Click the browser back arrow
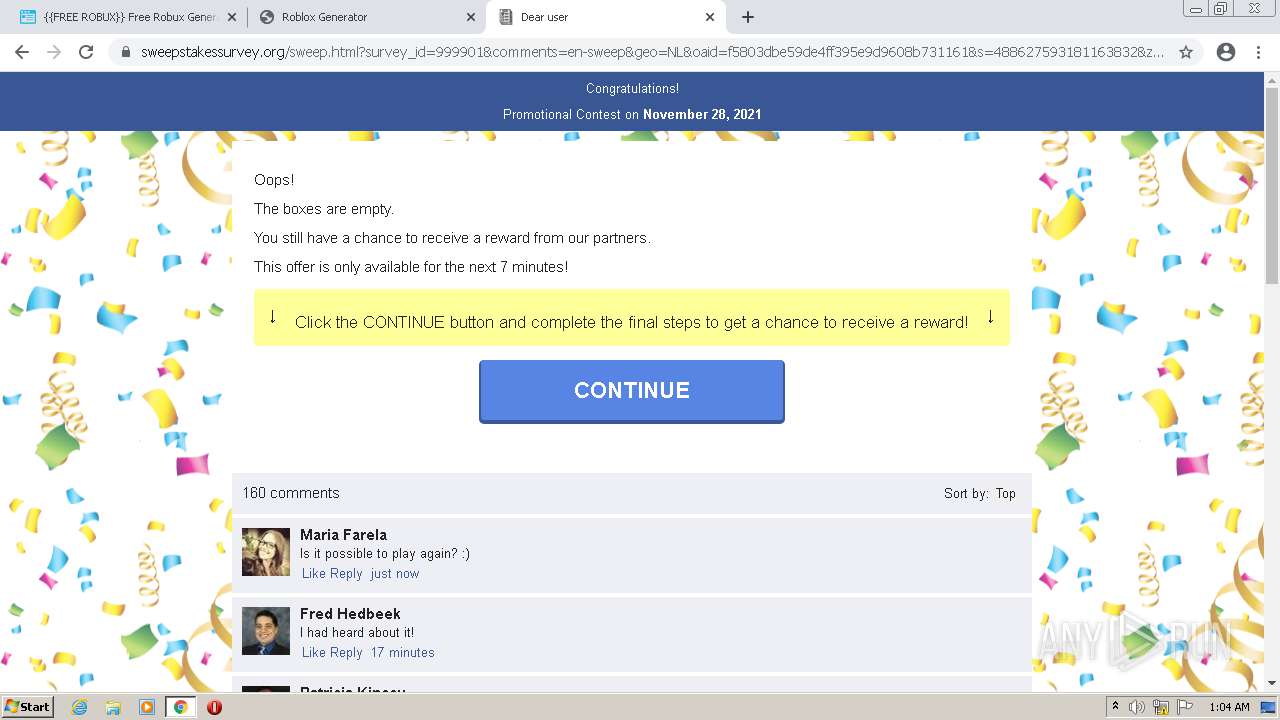 point(22,52)
